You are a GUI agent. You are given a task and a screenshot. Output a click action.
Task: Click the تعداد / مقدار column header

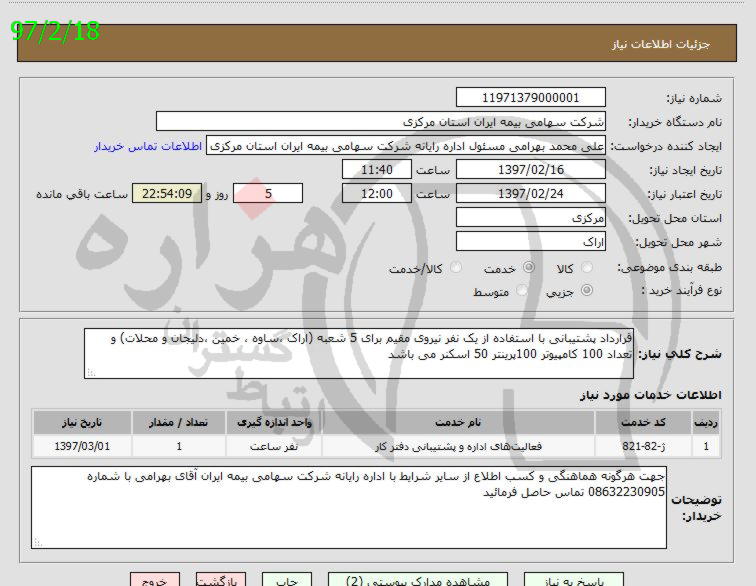179,422
